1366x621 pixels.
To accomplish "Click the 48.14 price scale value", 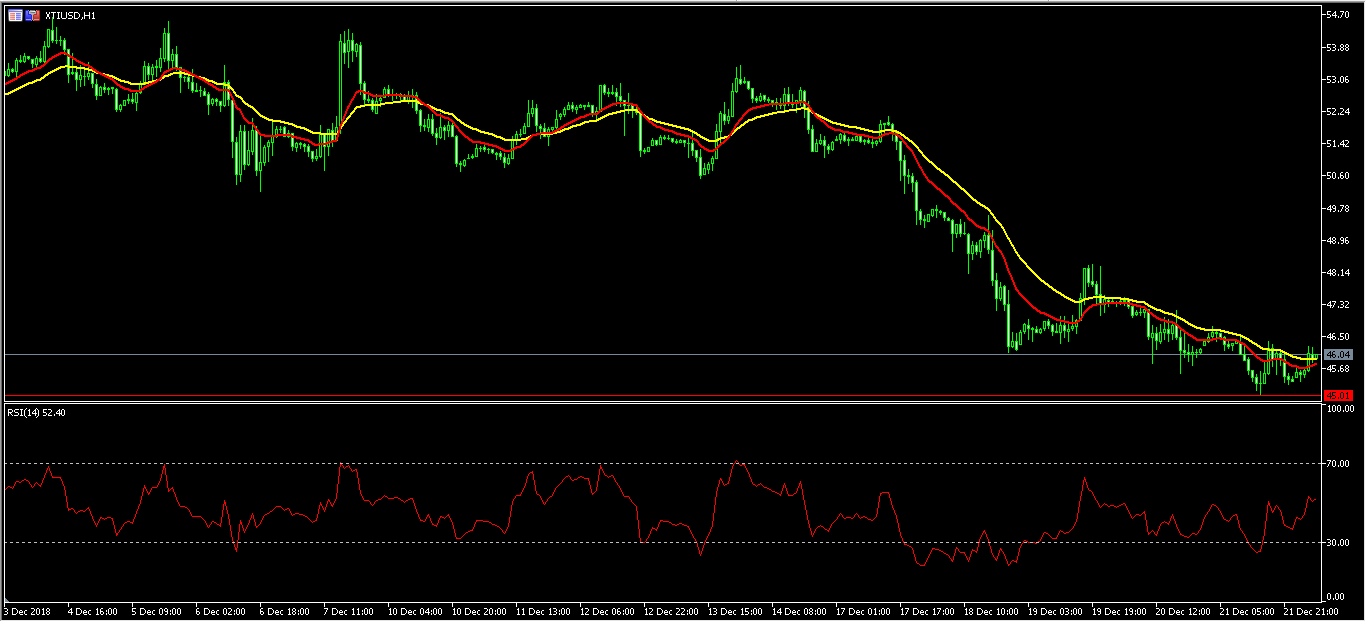I will click(x=1338, y=272).
